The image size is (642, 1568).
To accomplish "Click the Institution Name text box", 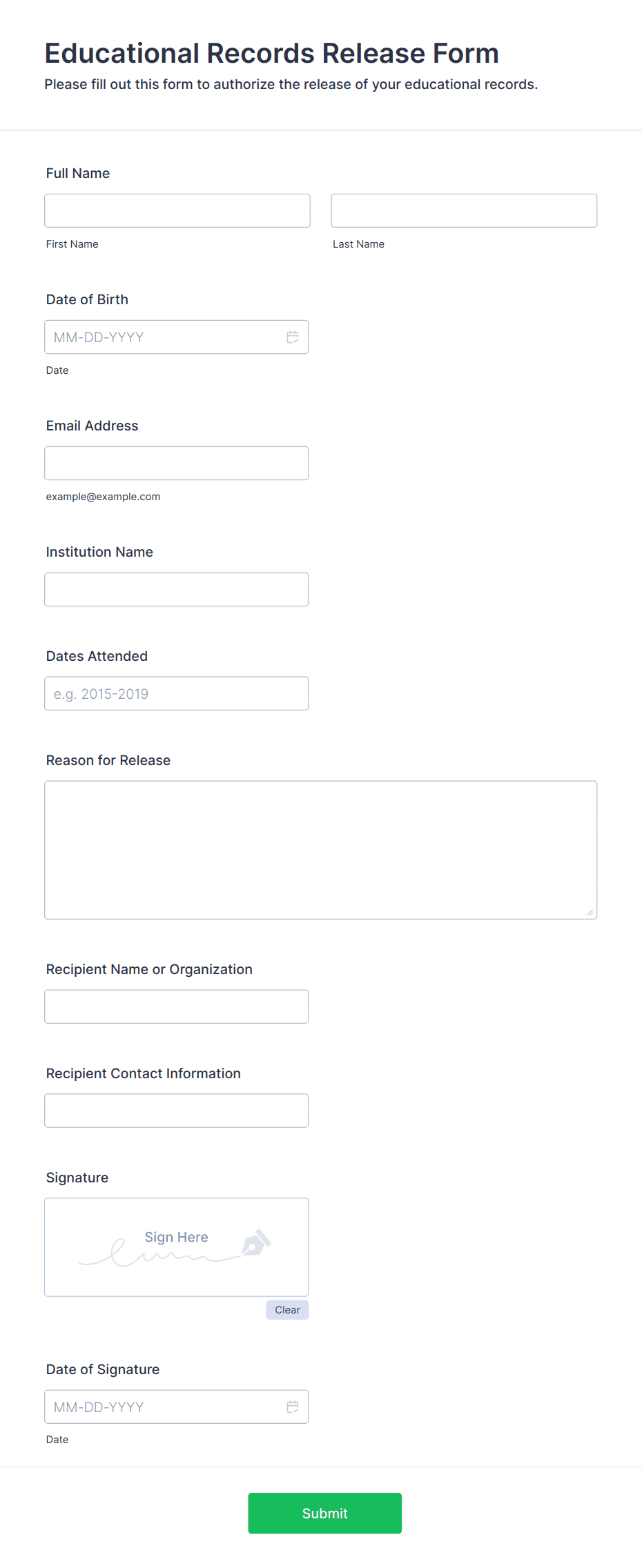I will tap(177, 590).
